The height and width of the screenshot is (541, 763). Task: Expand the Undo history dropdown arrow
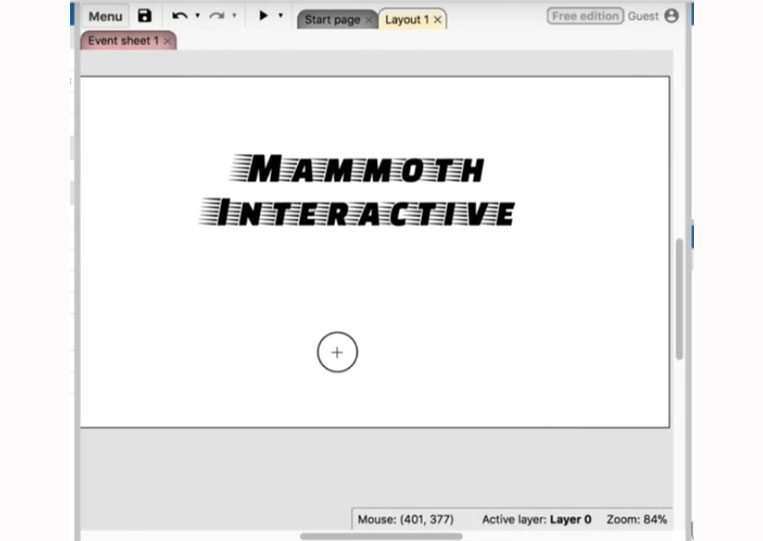(x=198, y=16)
